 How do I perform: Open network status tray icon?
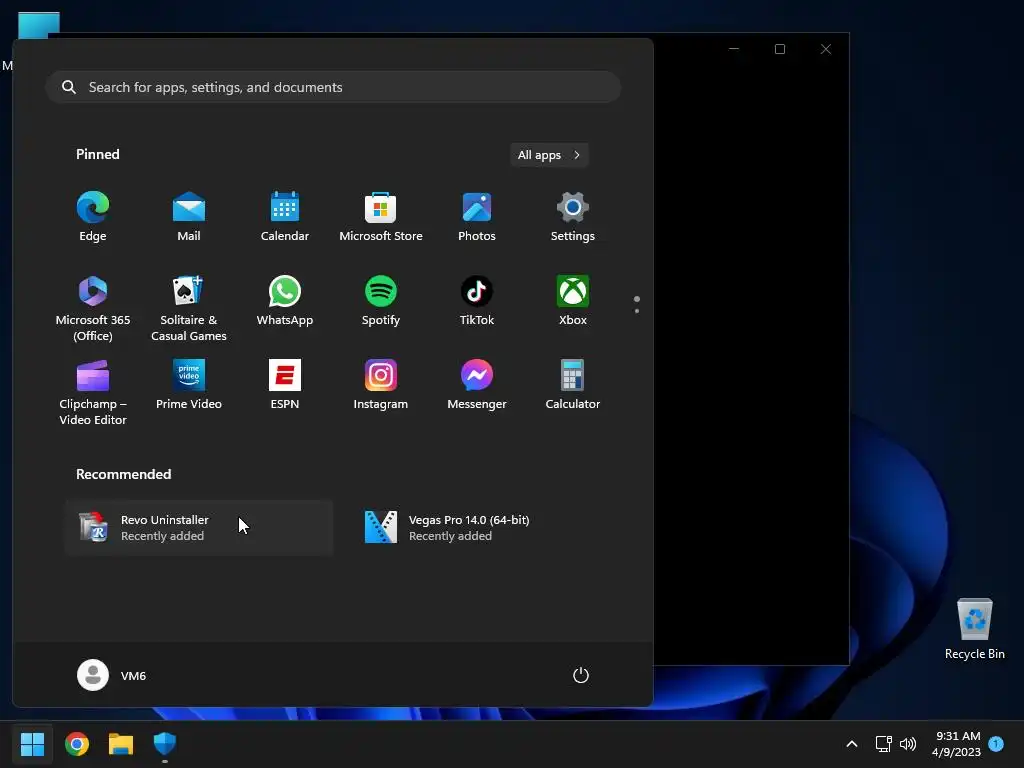pyautogui.click(x=884, y=744)
